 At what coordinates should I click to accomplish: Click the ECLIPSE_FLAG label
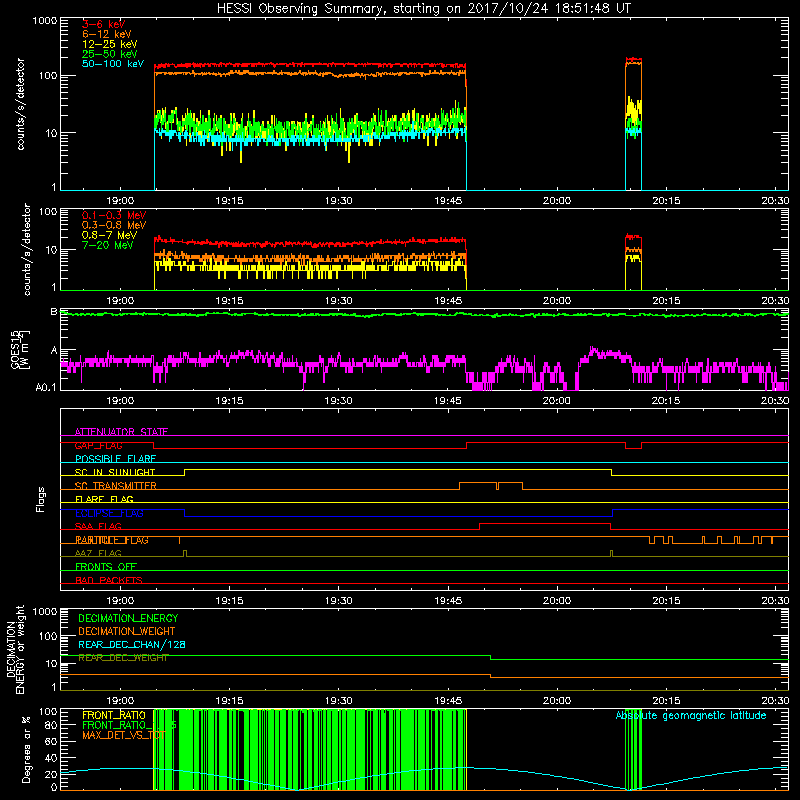[109, 513]
